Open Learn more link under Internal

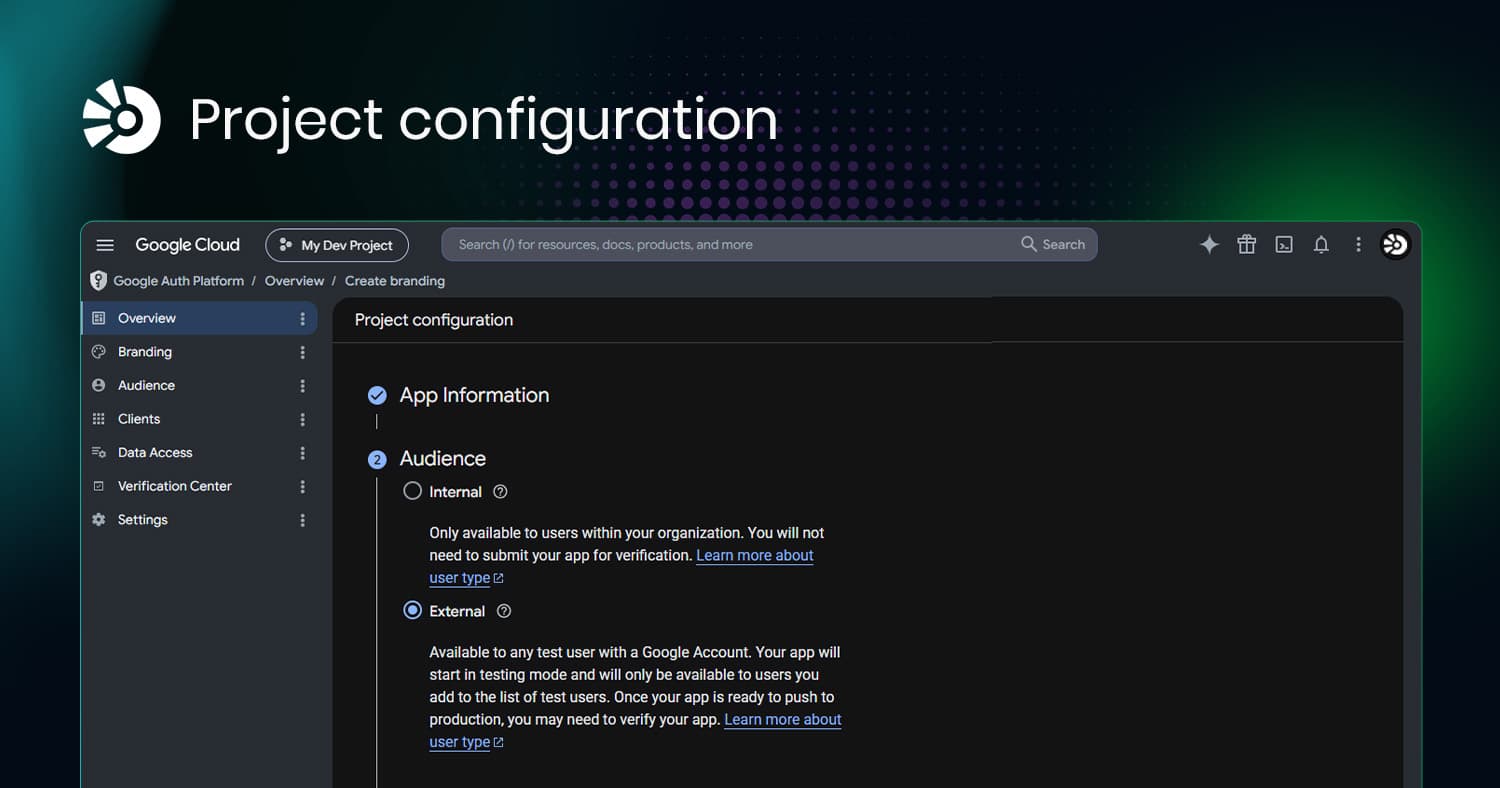pyautogui.click(x=755, y=556)
